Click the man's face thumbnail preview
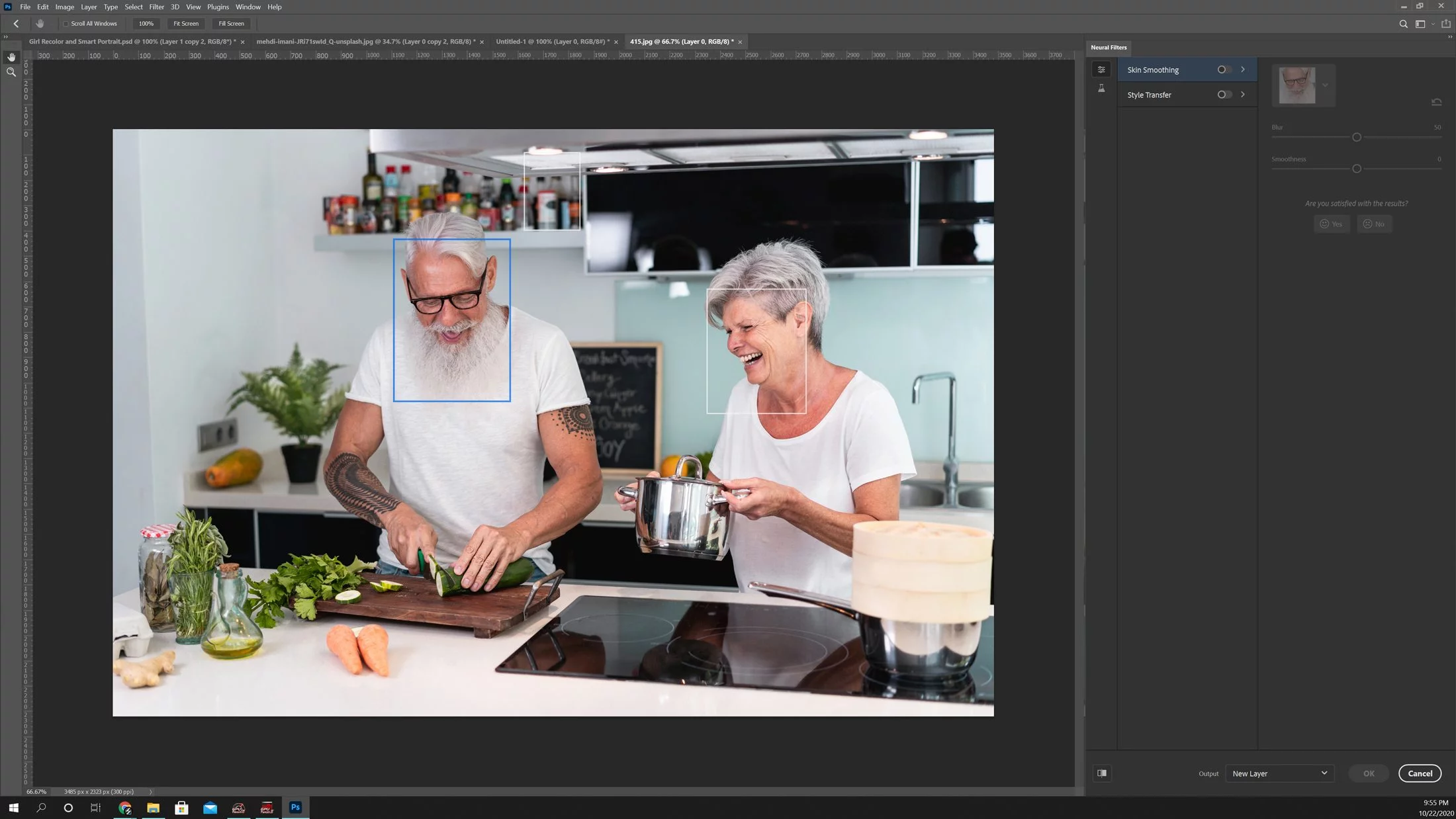The width and height of the screenshot is (1456, 819). 1297,85
